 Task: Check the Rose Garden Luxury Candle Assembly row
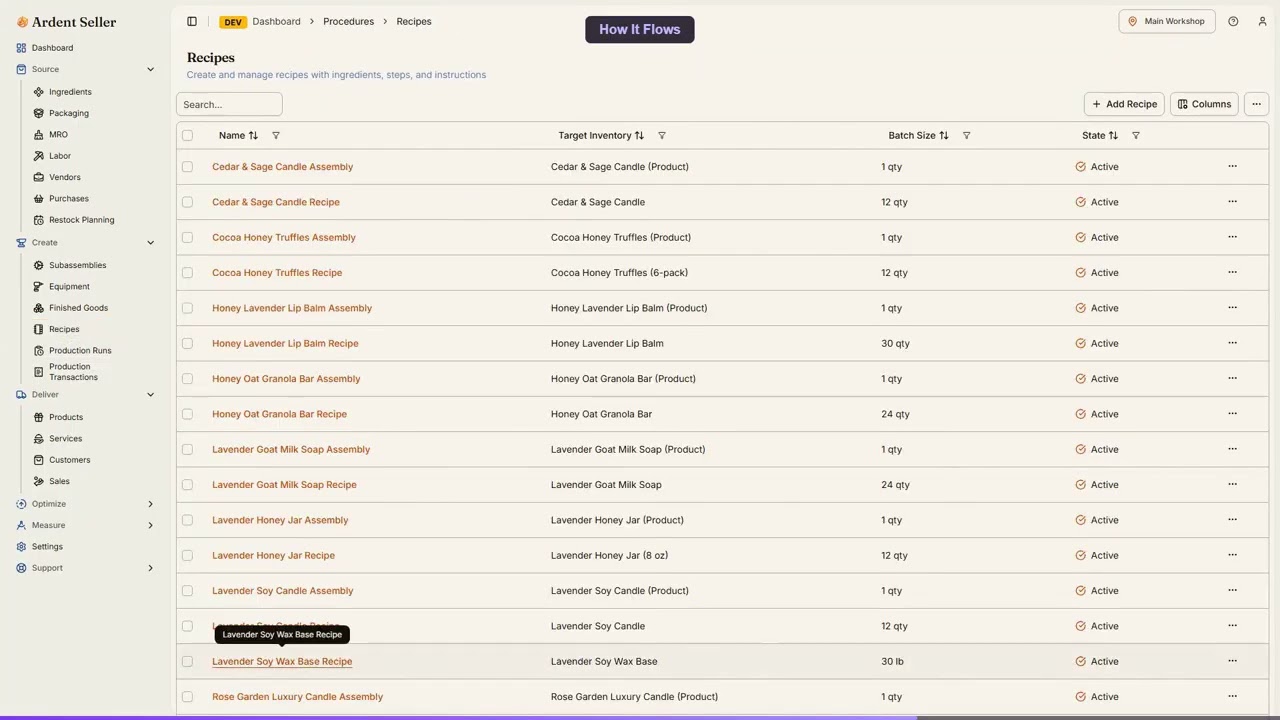point(187,696)
